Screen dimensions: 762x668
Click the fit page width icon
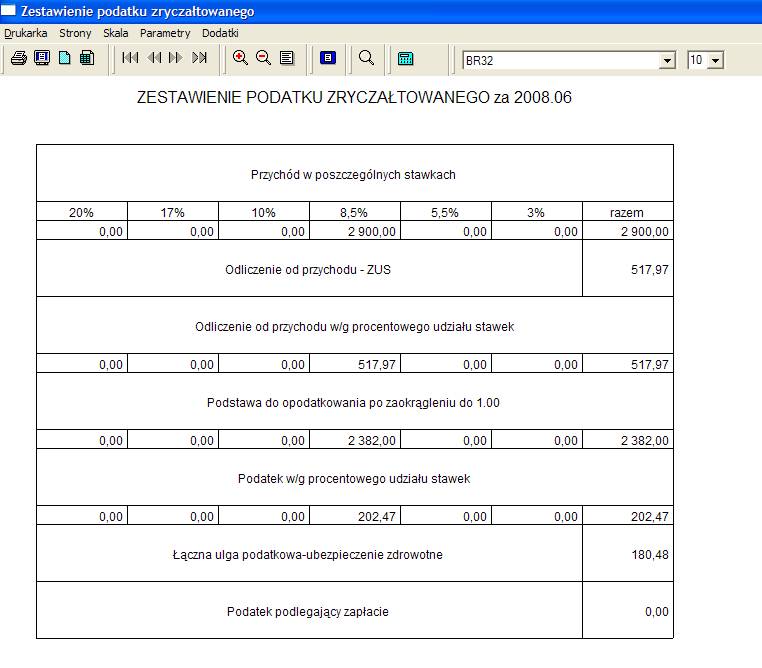click(287, 58)
